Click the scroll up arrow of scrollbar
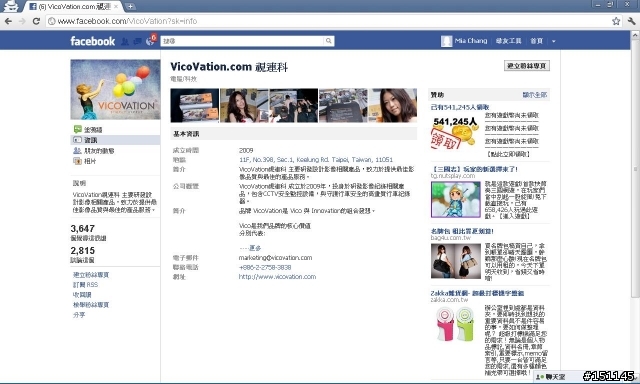 pyautogui.click(x=635, y=36)
